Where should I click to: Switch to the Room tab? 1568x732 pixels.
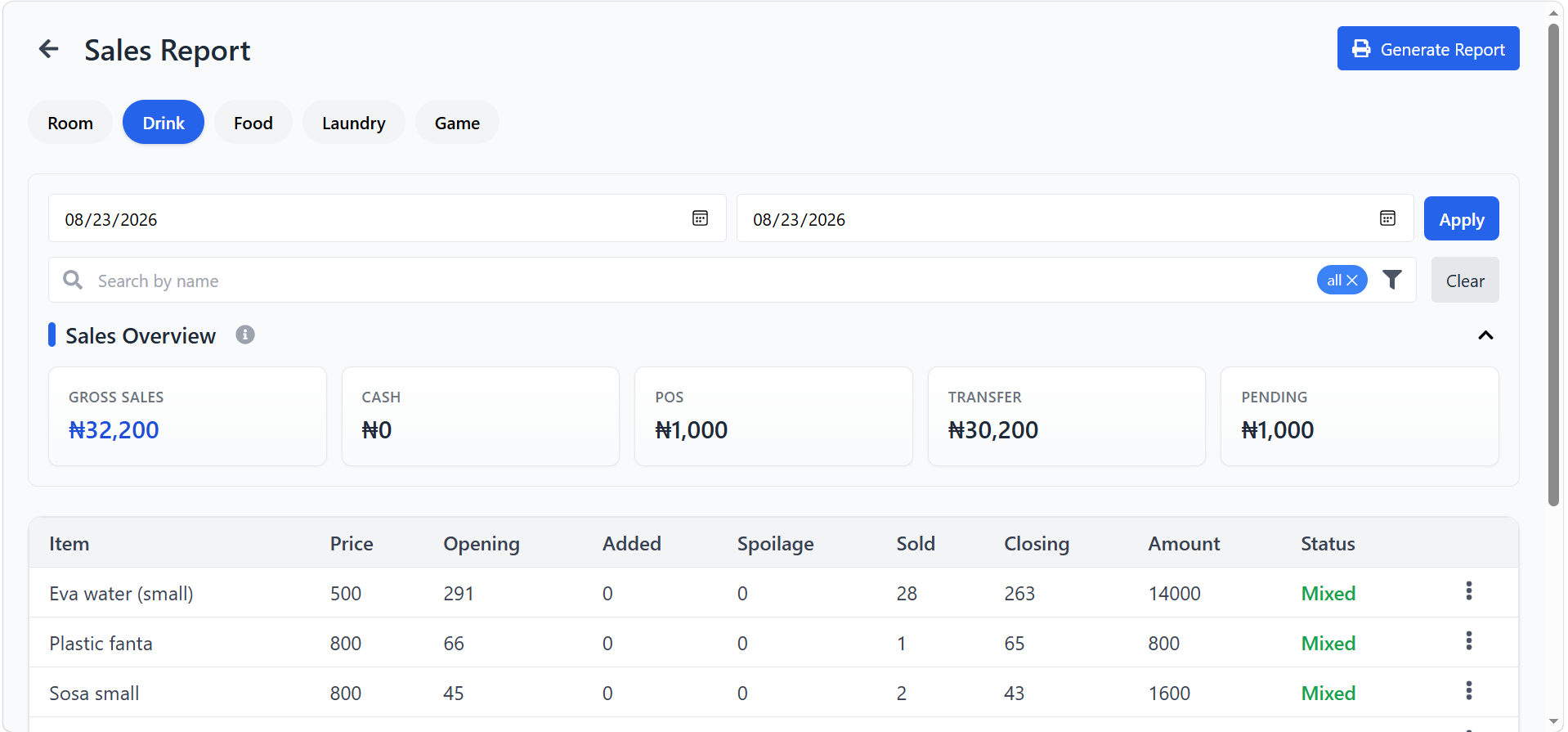(x=70, y=123)
